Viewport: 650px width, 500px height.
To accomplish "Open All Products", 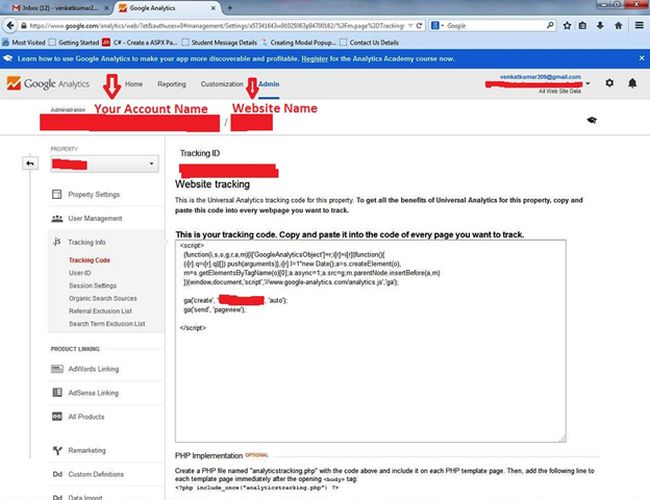I will click(x=86, y=416).
